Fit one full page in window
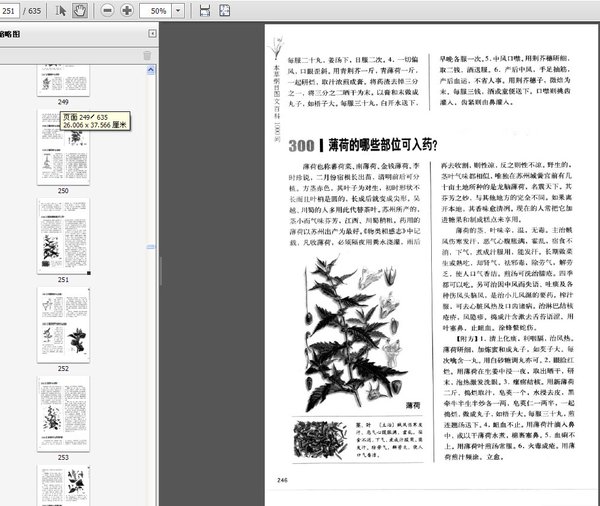 [x=225, y=10]
